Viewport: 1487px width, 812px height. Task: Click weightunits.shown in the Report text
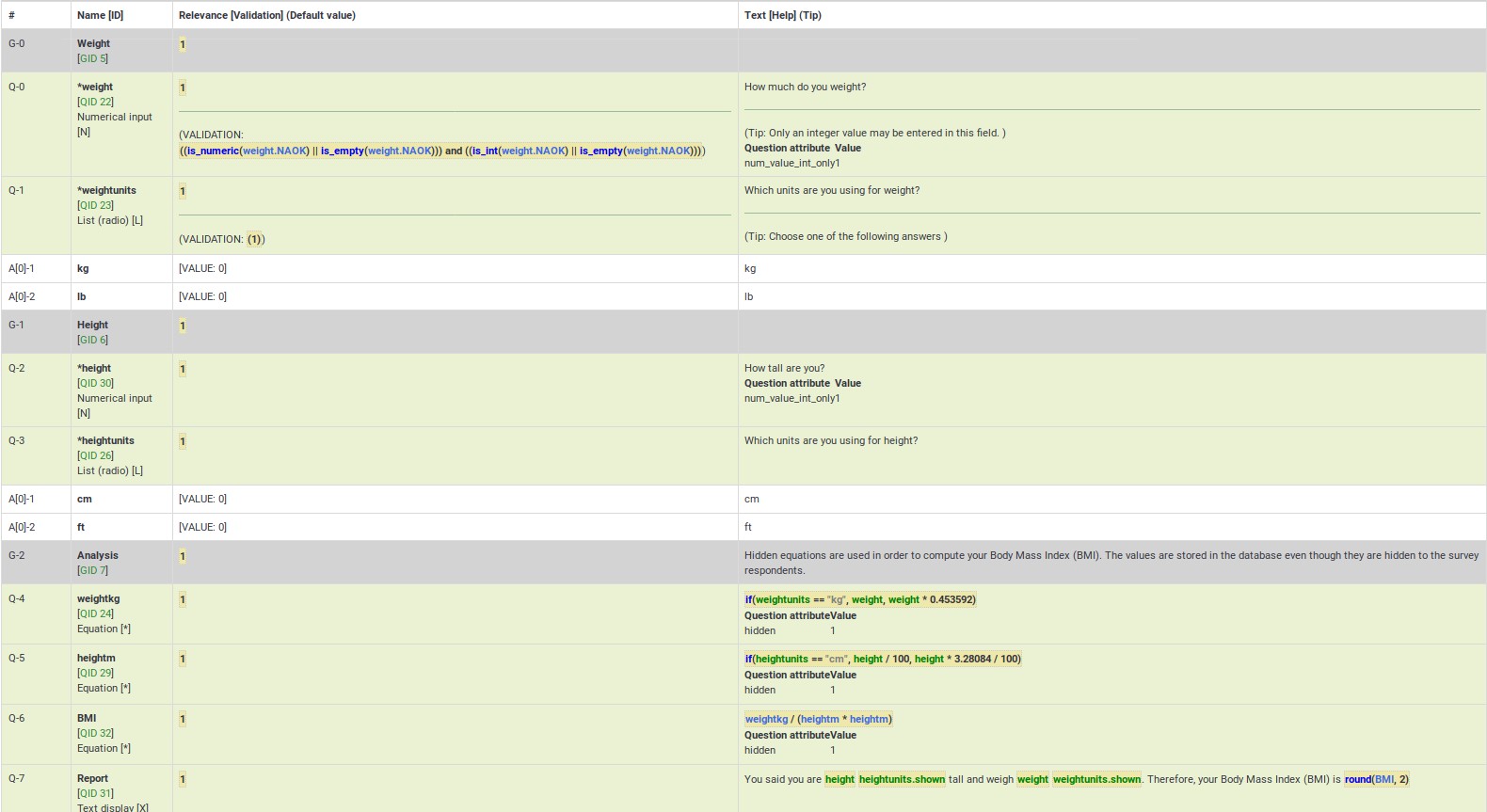[1096, 779]
